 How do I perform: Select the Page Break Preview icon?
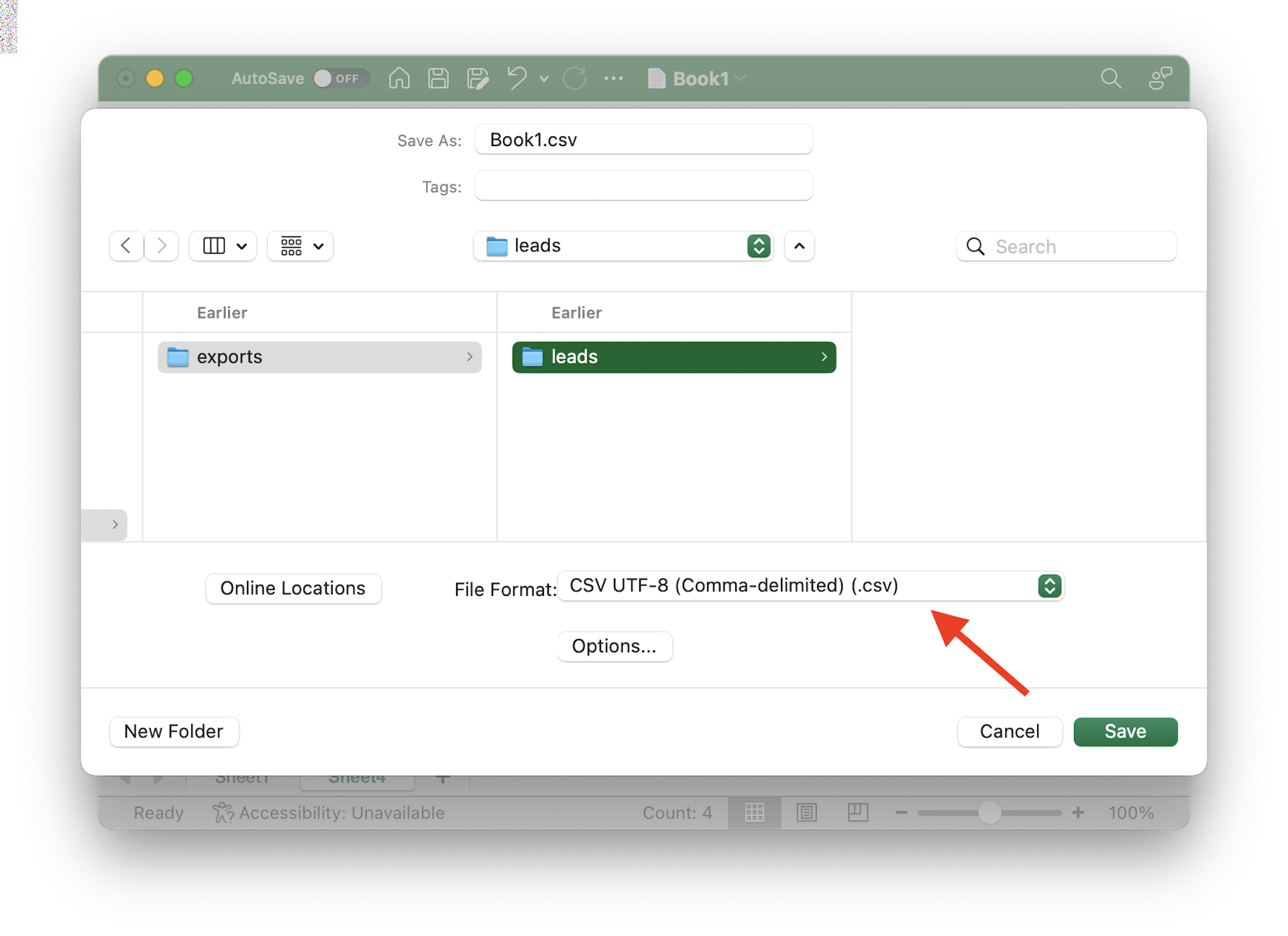pos(858,813)
